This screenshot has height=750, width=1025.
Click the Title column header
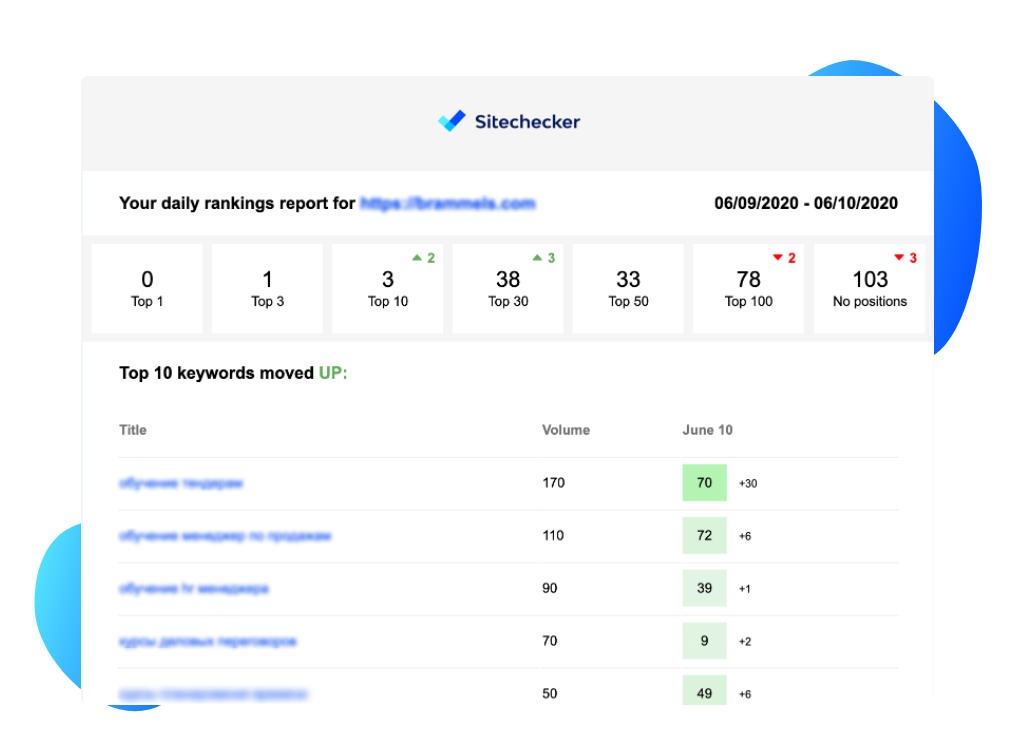click(133, 430)
